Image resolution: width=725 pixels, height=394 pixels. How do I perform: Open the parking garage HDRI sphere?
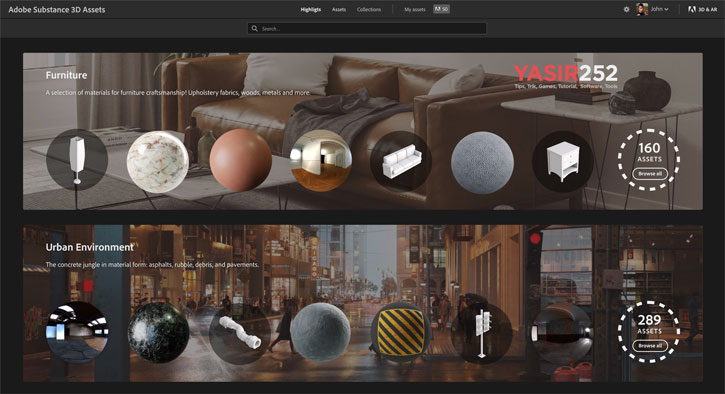(77, 332)
